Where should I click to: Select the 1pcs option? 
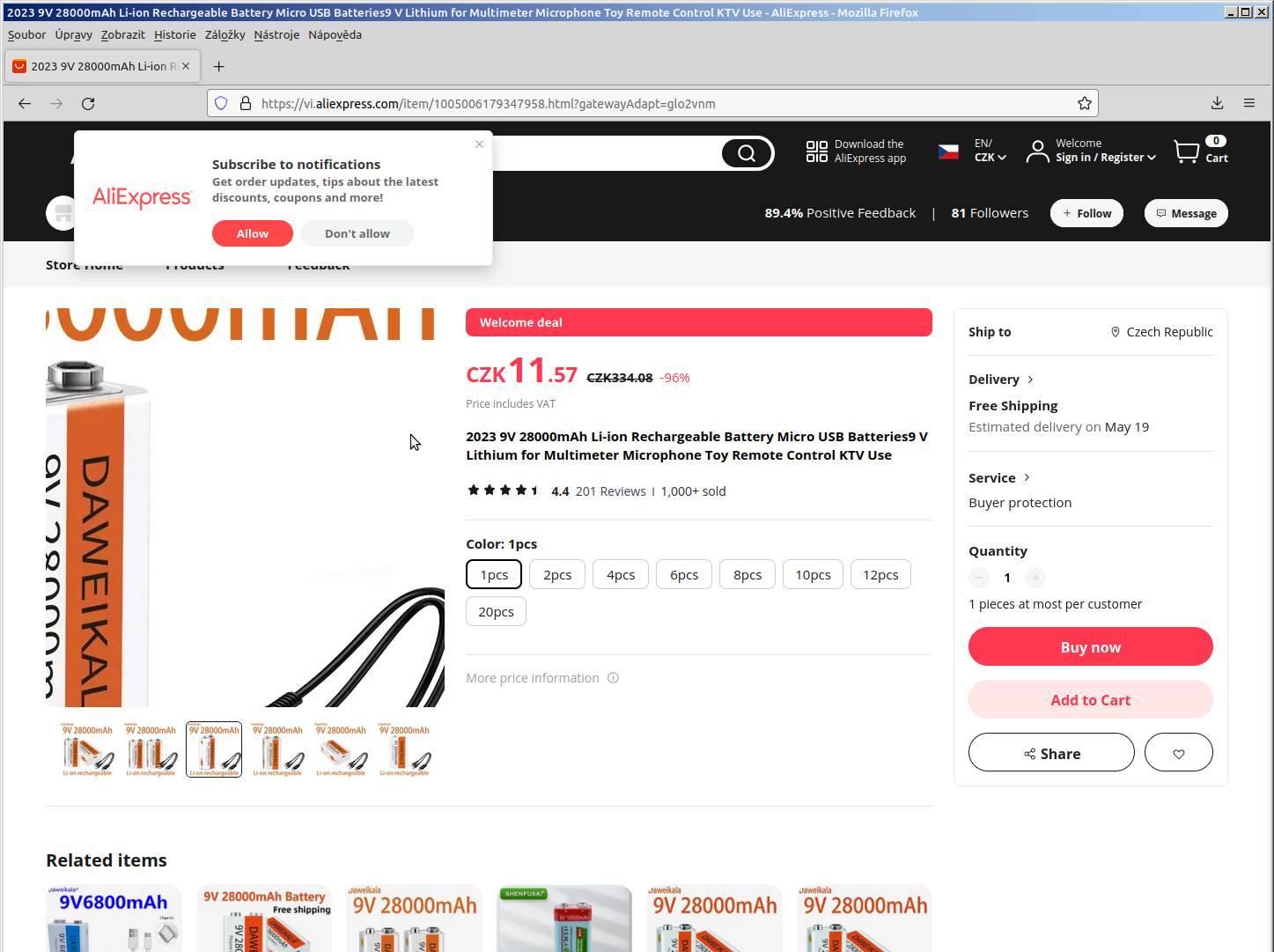click(494, 574)
